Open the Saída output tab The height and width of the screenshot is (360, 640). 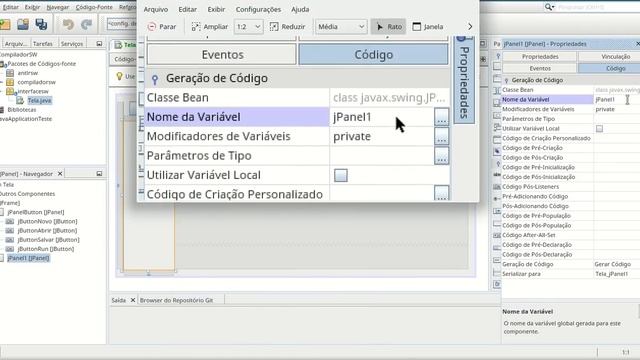(x=118, y=300)
